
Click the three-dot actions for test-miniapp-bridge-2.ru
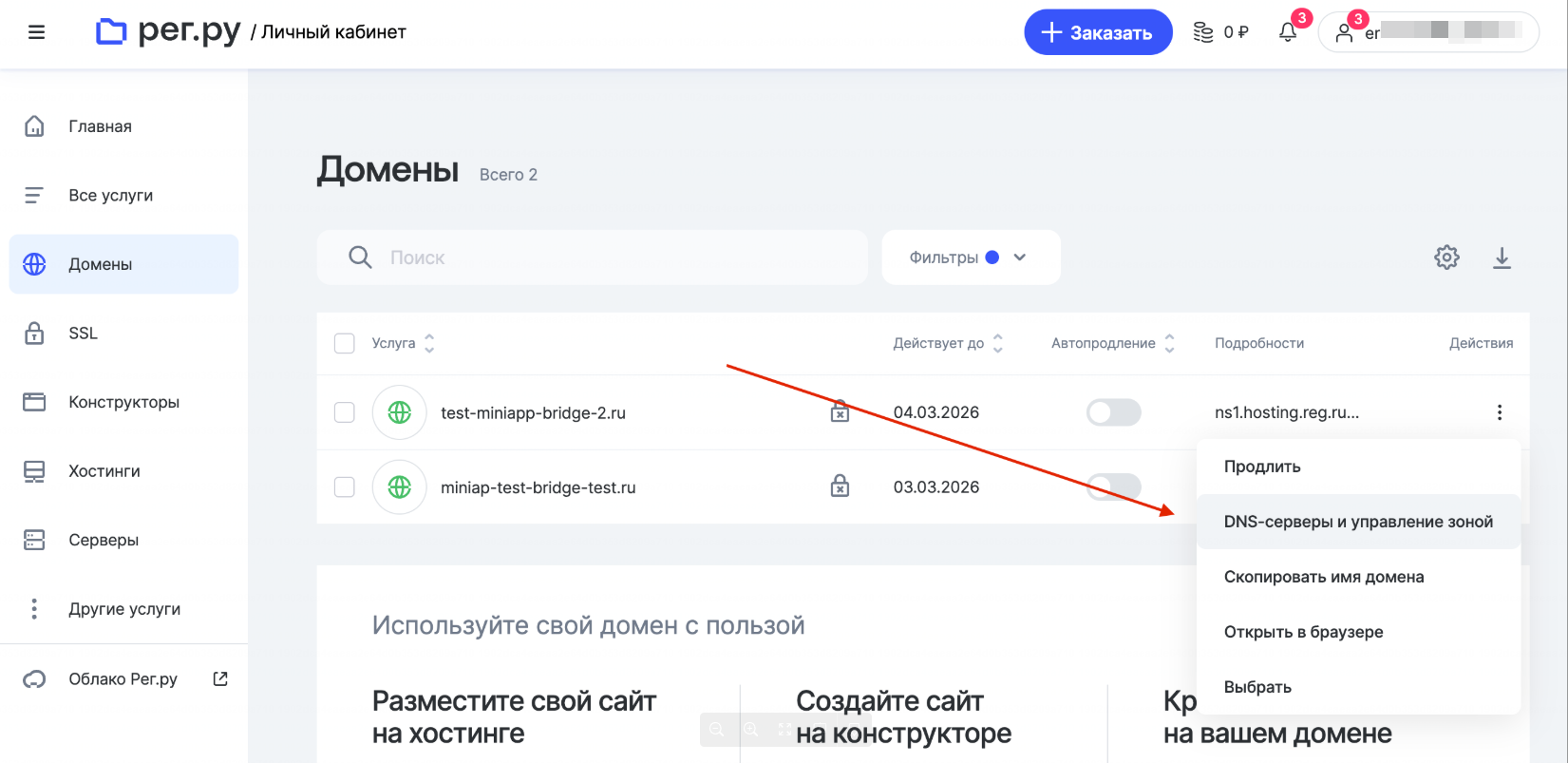click(x=1500, y=412)
